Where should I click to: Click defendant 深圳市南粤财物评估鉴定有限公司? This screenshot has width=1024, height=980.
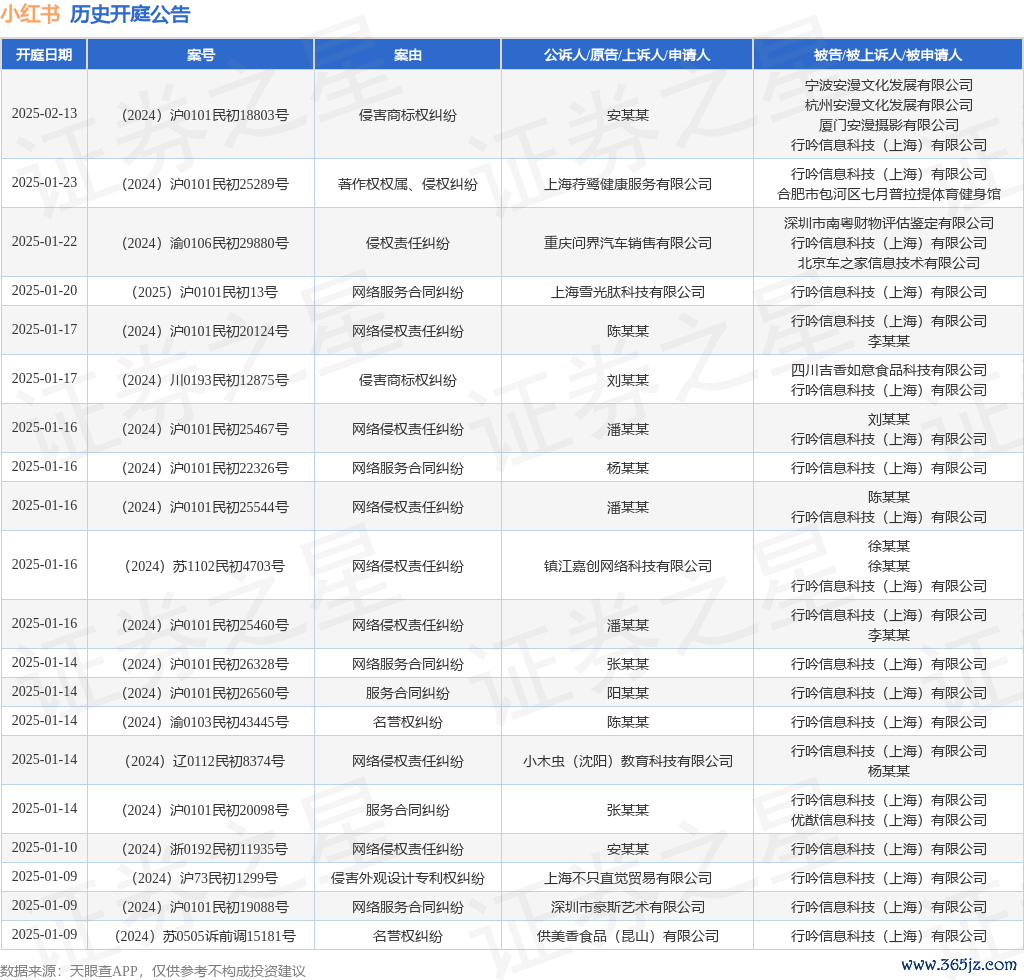coord(888,223)
